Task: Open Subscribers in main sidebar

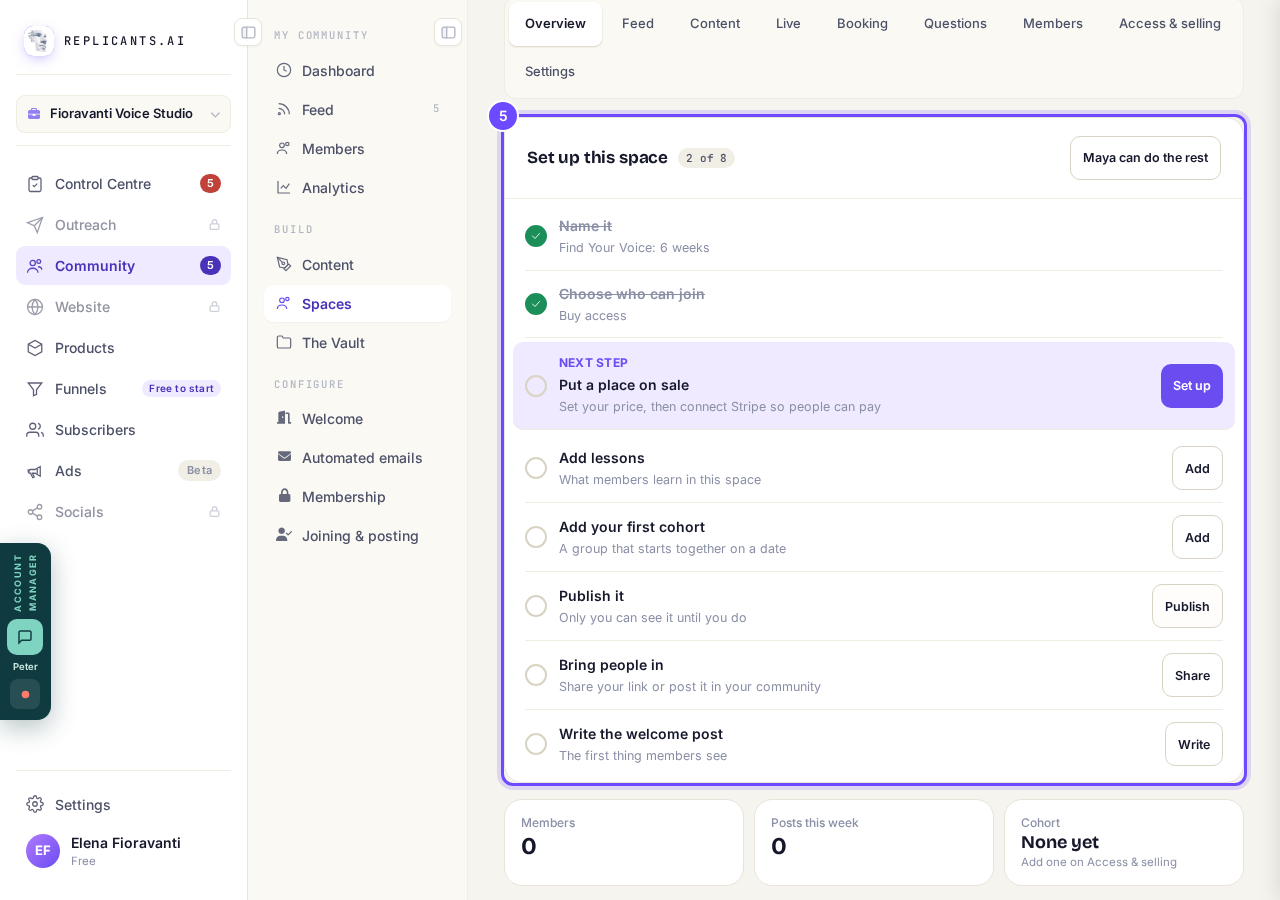Action: tap(123, 430)
